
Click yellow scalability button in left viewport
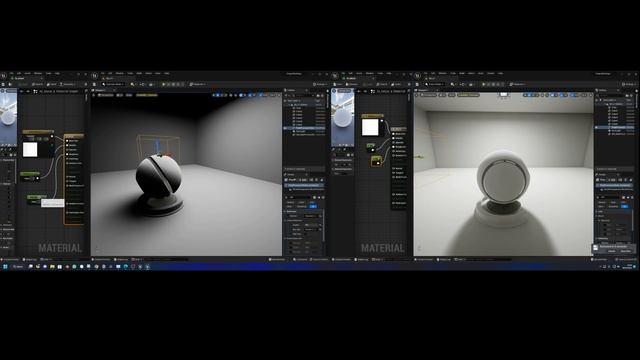pos(147,95)
